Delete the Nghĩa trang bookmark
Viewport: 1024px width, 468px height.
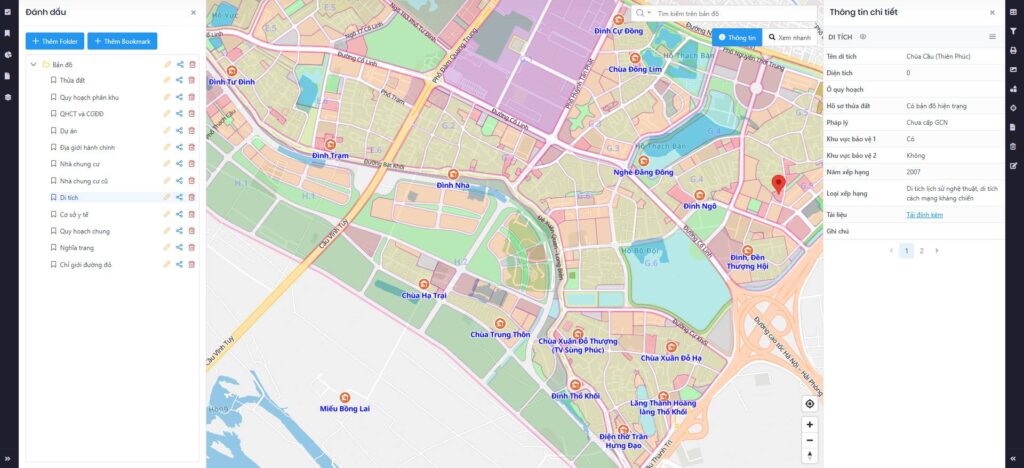(x=192, y=248)
